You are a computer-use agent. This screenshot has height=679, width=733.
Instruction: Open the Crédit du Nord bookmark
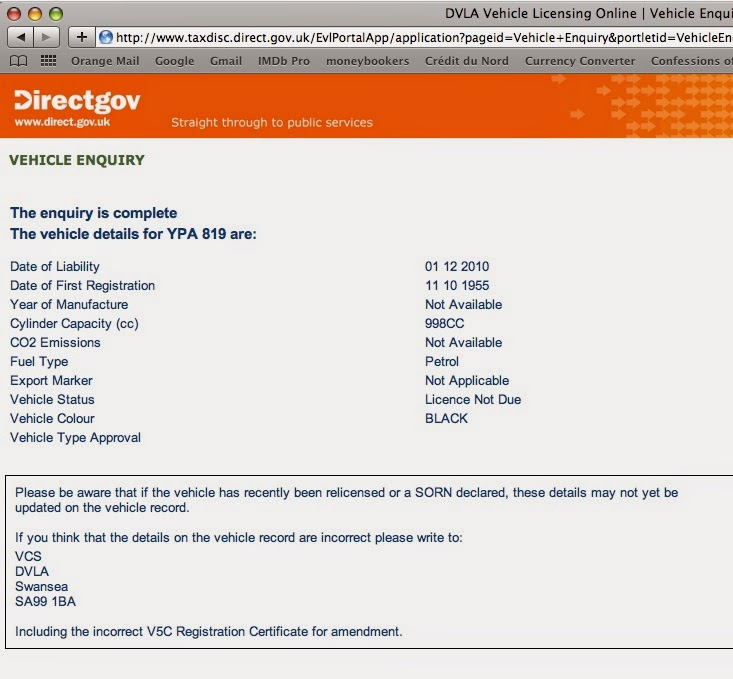pos(467,61)
